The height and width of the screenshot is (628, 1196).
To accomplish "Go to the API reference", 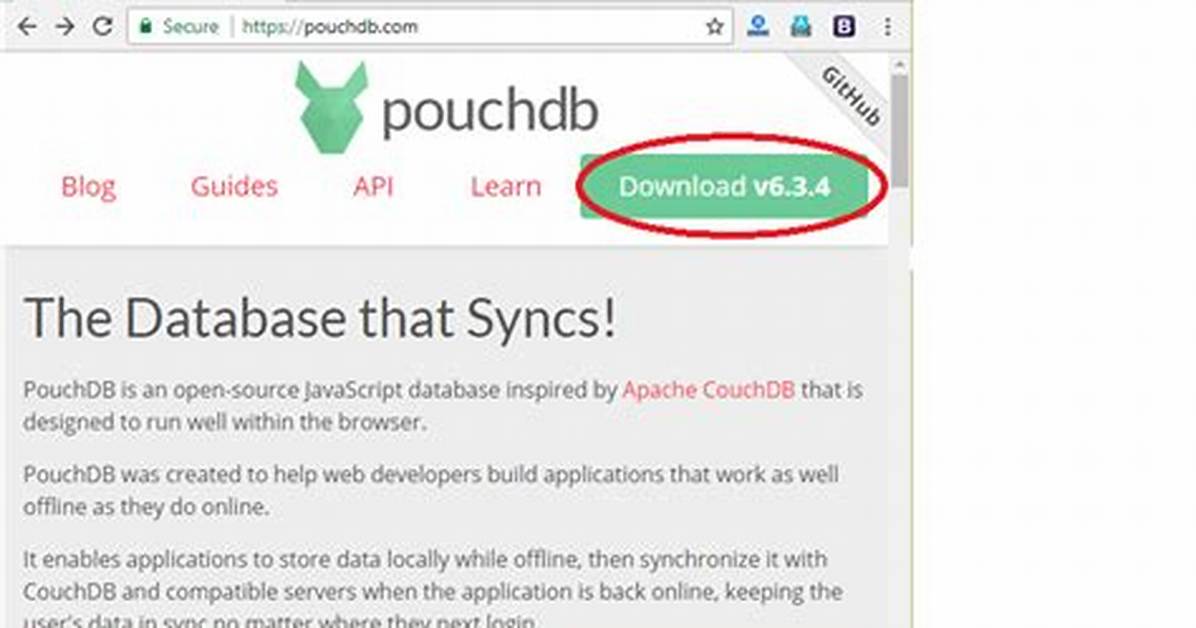I will (x=373, y=186).
